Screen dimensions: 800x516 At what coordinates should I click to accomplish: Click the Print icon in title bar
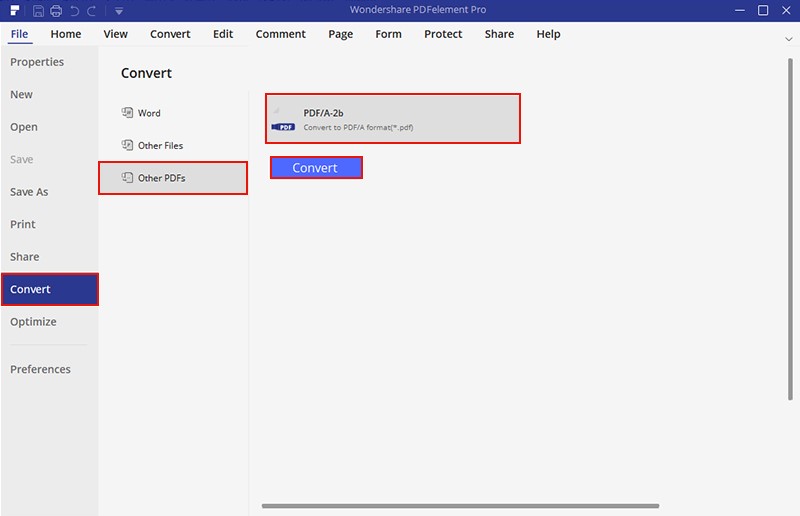pyautogui.click(x=56, y=11)
